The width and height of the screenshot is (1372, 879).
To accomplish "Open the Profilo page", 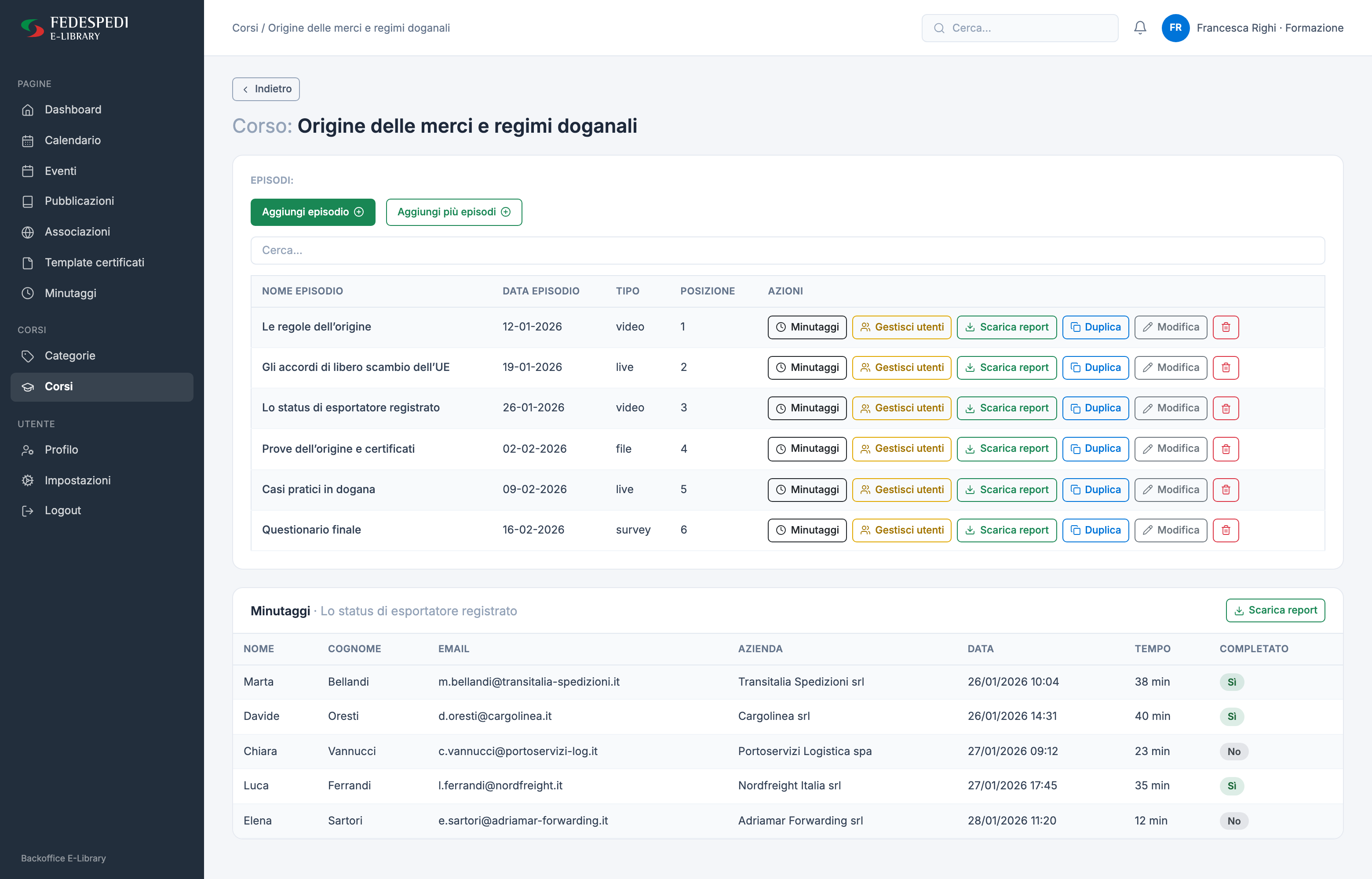I will [x=102, y=450].
